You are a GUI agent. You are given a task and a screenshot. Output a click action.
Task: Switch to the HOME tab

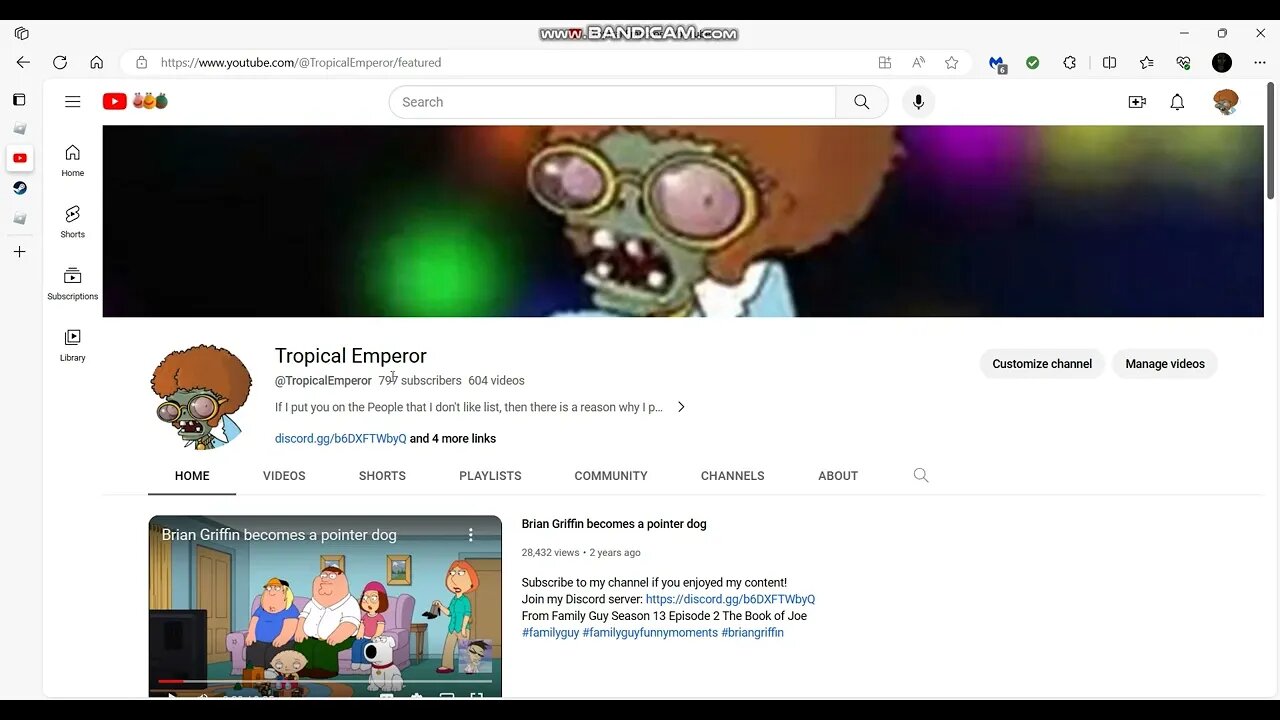tap(192, 476)
